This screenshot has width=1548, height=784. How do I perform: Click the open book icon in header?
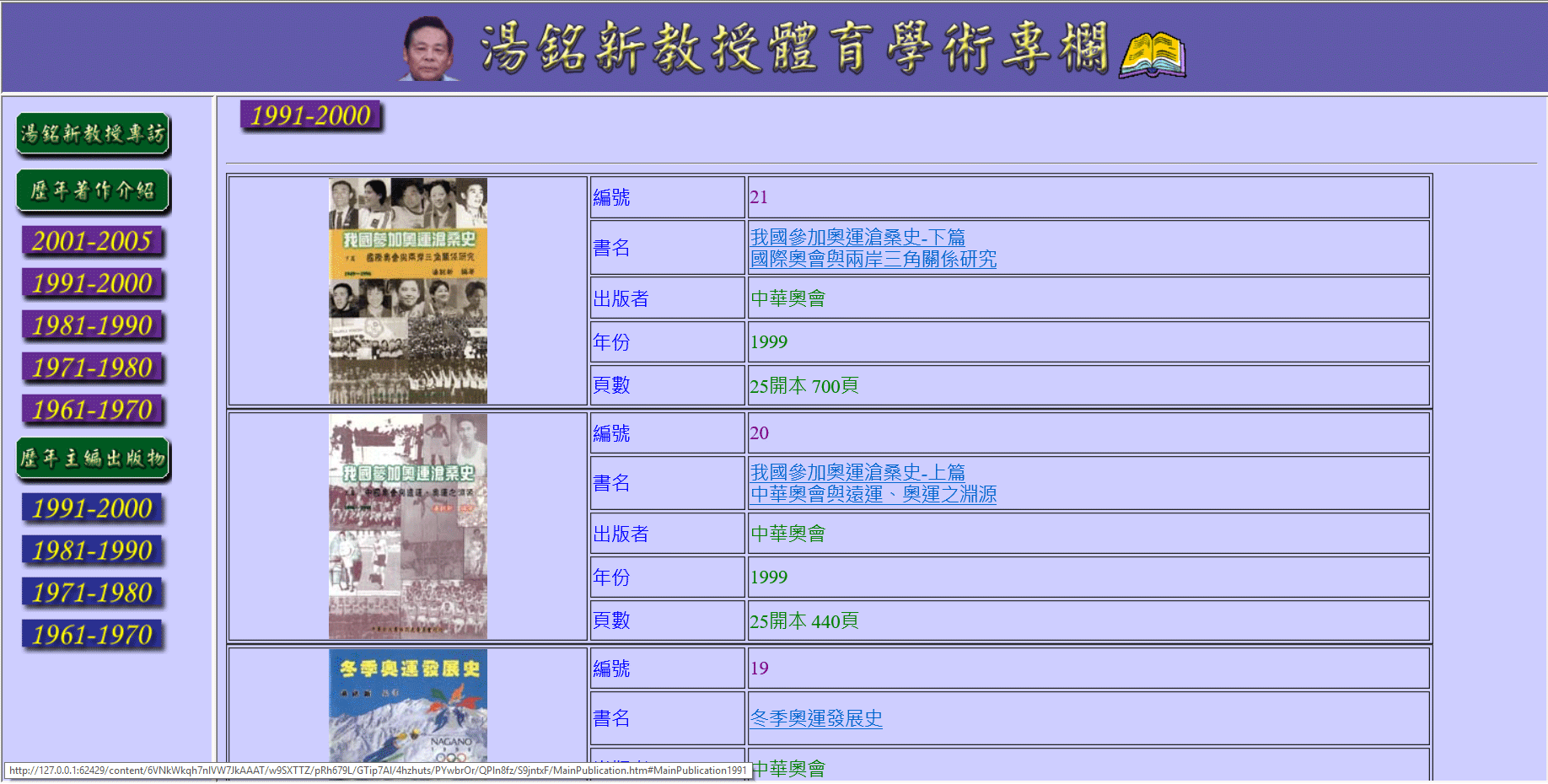tap(1152, 56)
